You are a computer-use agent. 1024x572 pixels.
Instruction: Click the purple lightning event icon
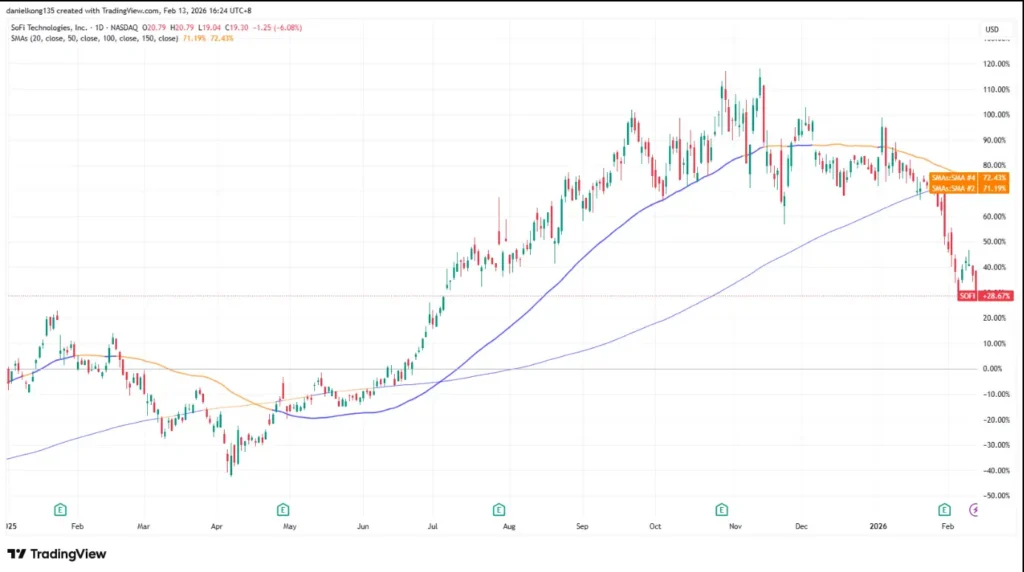tap(974, 509)
